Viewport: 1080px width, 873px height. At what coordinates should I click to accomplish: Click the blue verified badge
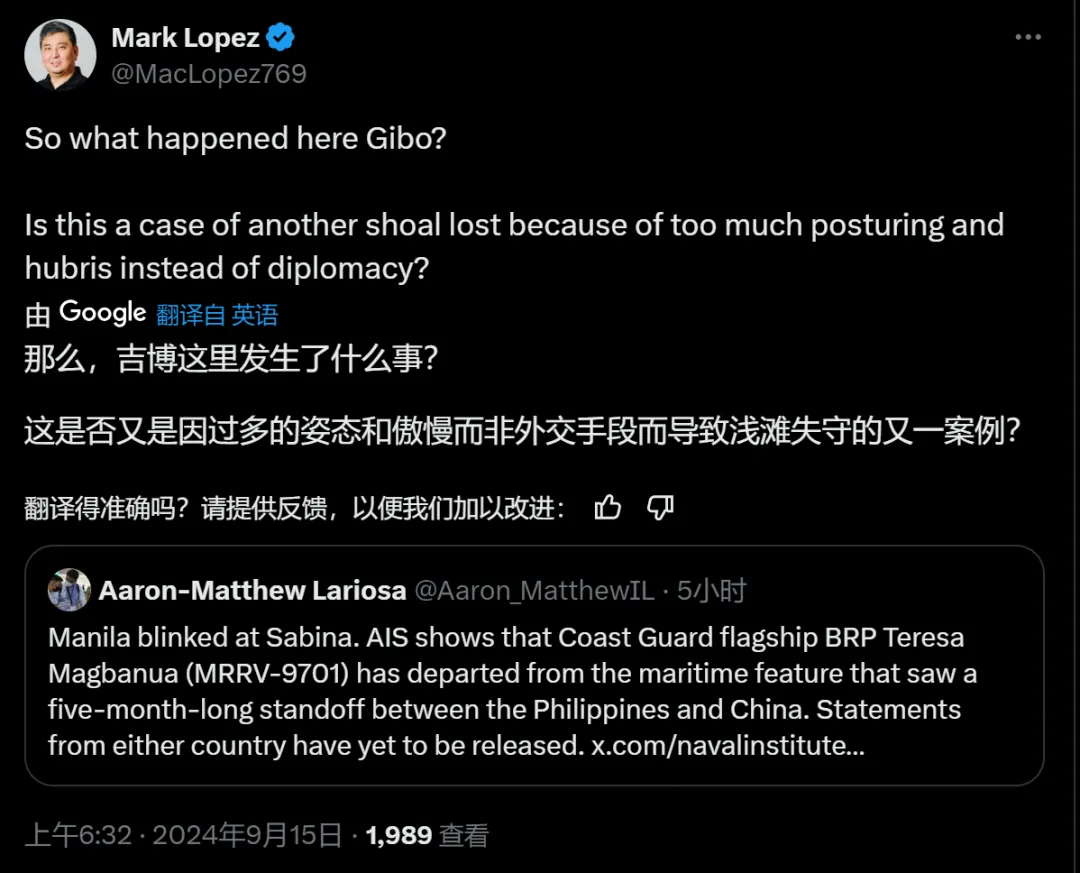click(x=281, y=38)
